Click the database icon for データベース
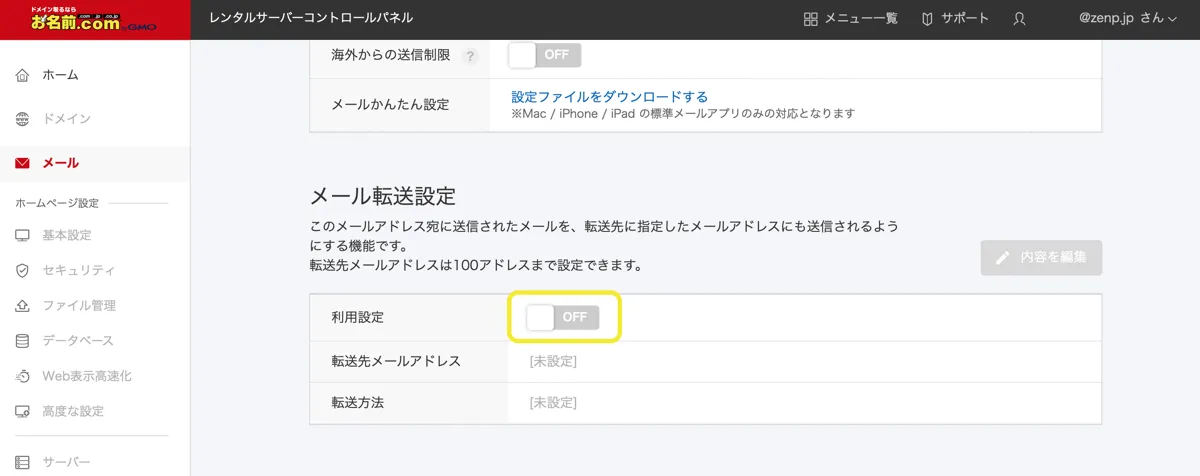 (x=23, y=341)
